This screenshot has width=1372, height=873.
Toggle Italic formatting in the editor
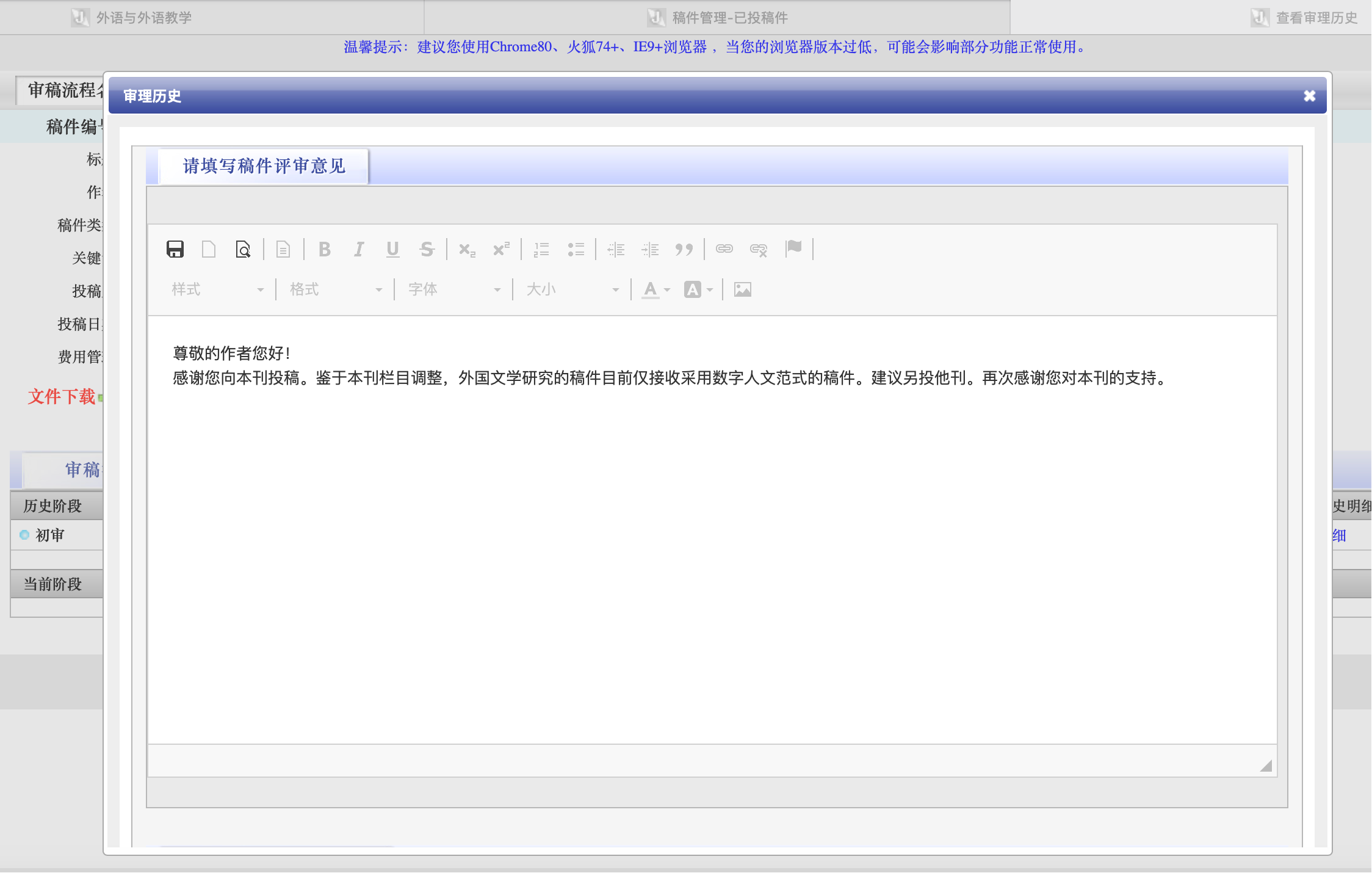pos(359,249)
